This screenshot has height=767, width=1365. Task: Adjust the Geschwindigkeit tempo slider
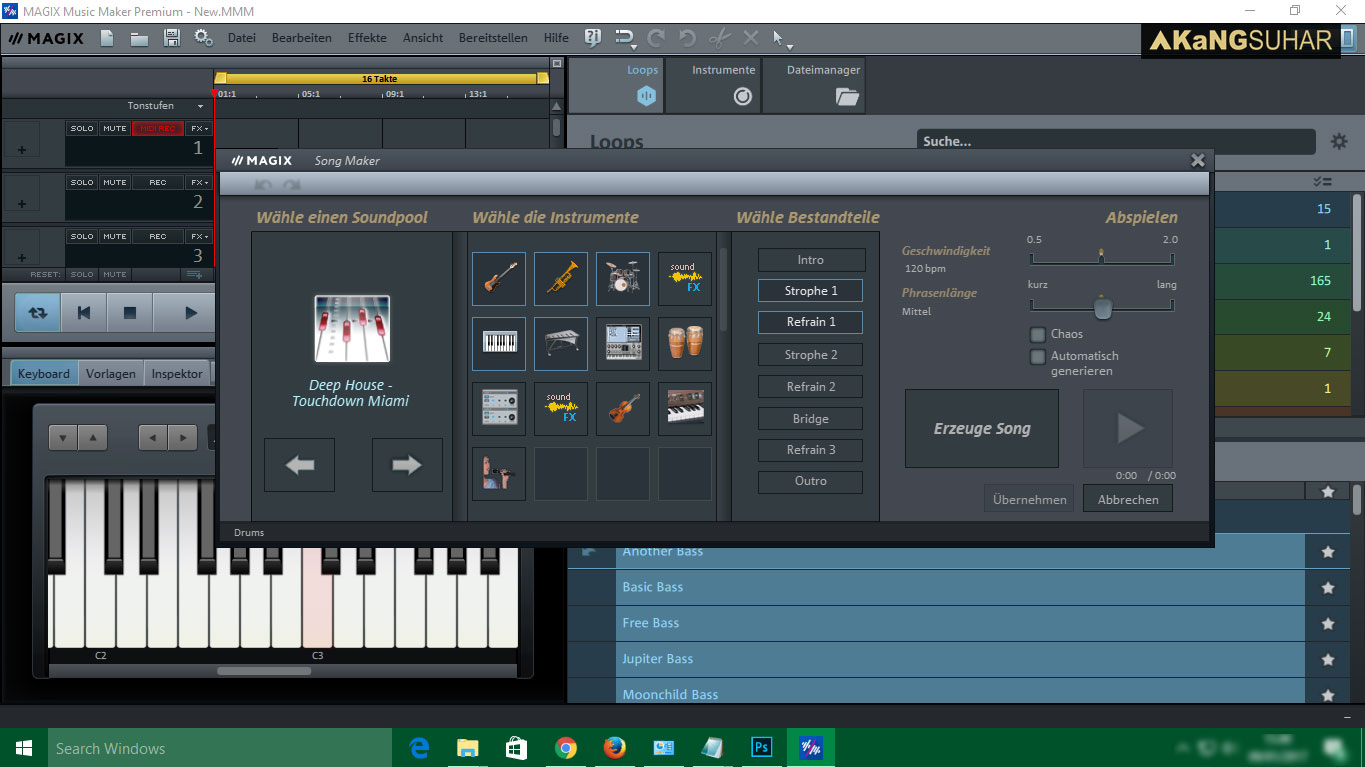pos(1101,257)
